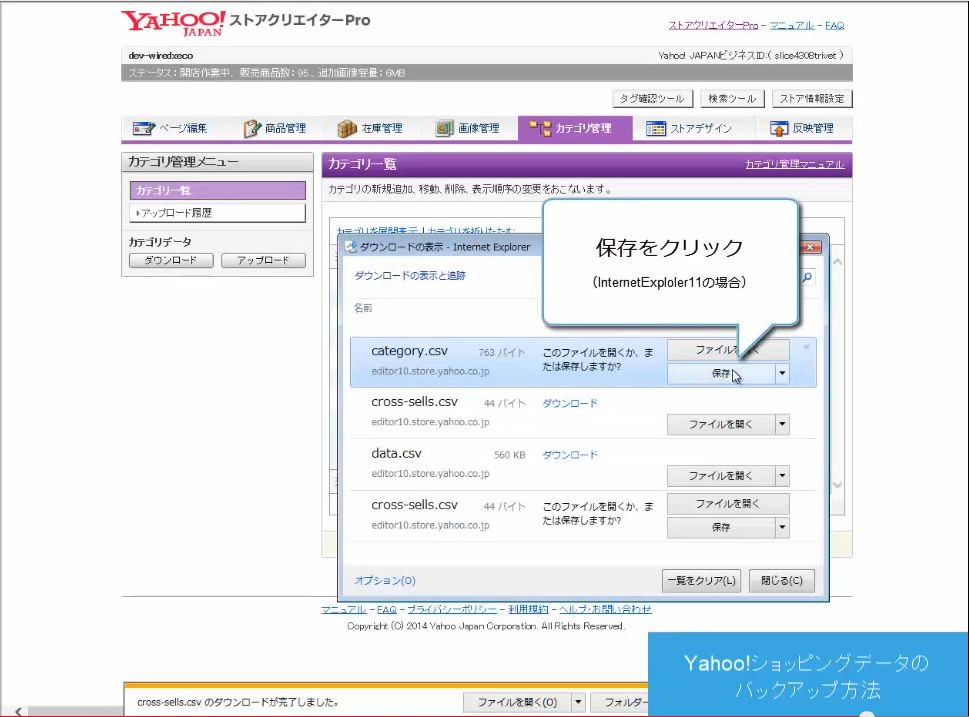Click ファイルを開く beside the 44 バイト ダウンロード link

click(721, 425)
